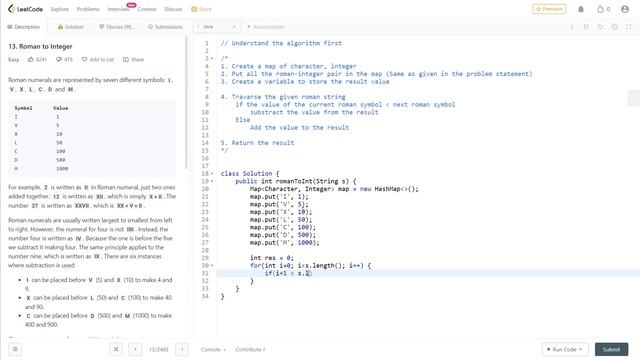Click the description panel scrollbar
The height and width of the screenshot is (360, 640).
coord(186,102)
